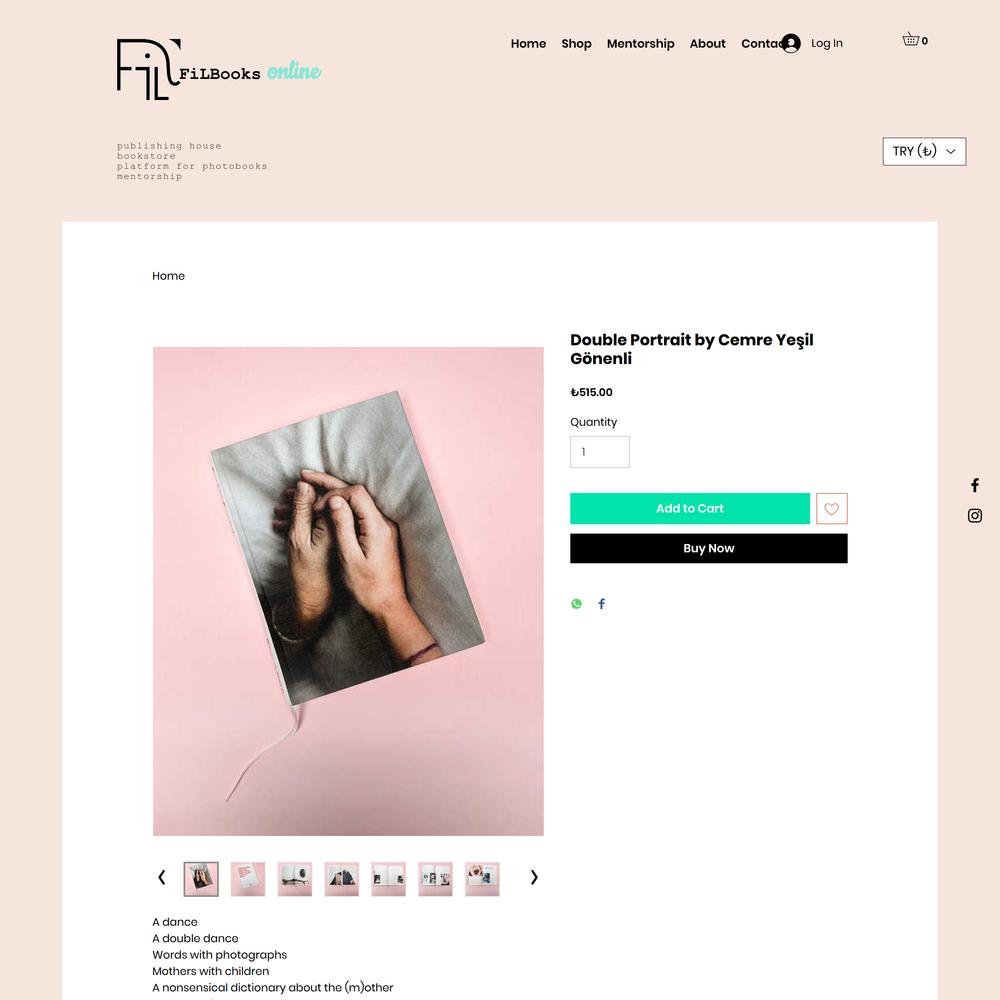Viewport: 1000px width, 1000px height.
Task: Open Instagram profile from side bar
Action: click(x=974, y=515)
